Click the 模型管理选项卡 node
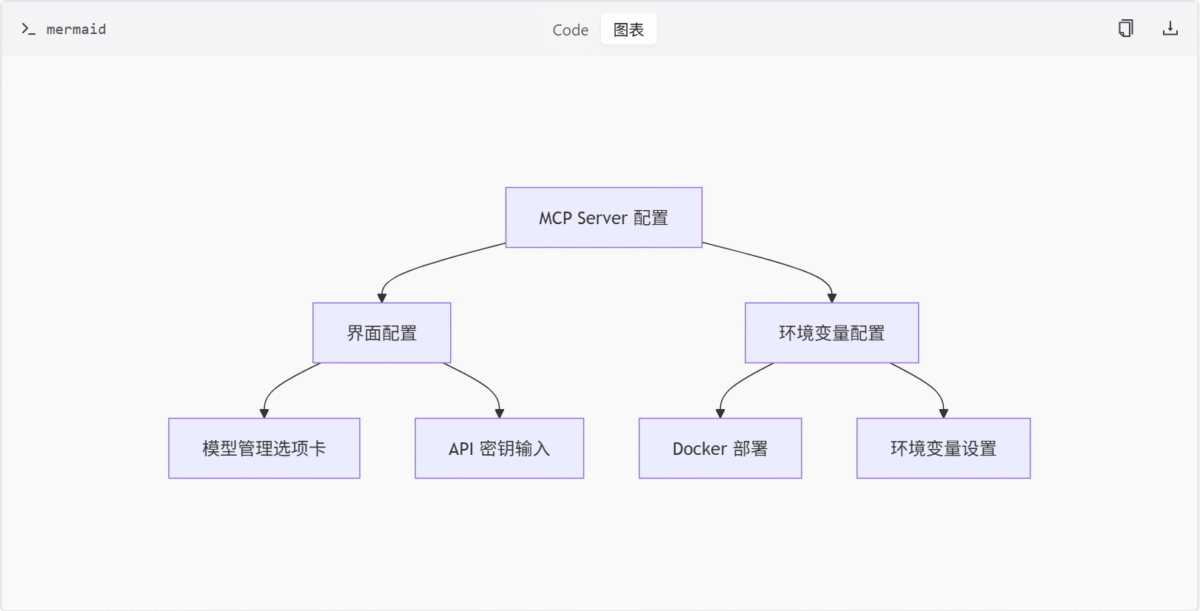The width and height of the screenshot is (1200, 611). [264, 448]
